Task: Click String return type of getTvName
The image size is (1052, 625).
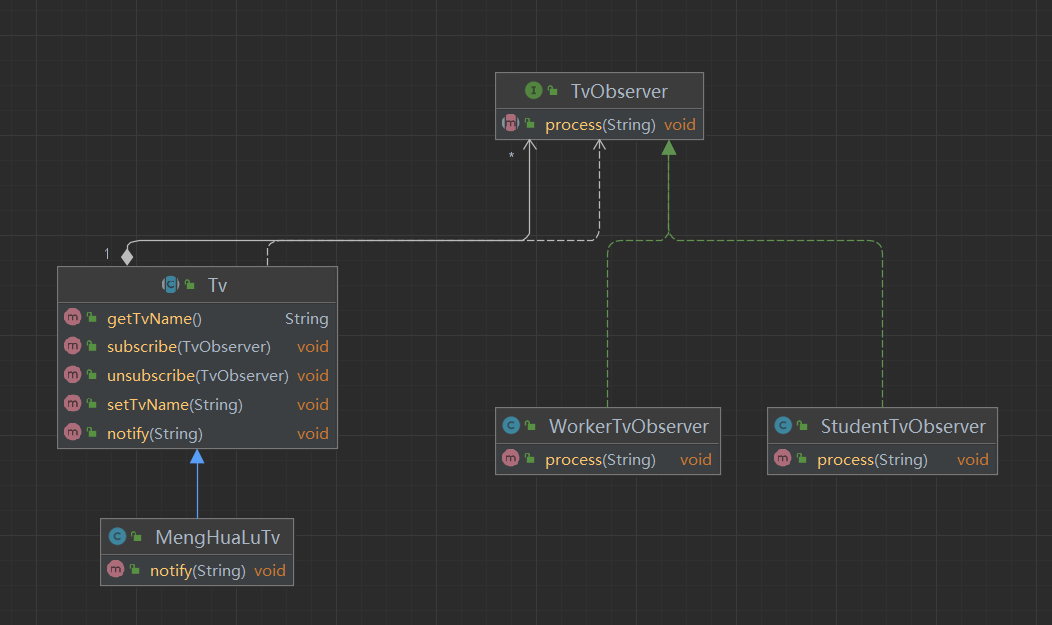Action: coord(307,319)
